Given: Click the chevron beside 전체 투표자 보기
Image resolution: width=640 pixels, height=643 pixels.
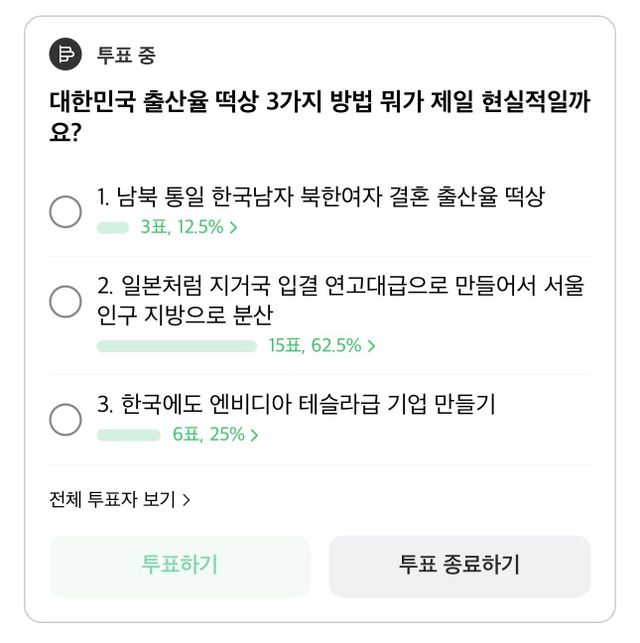Looking at the screenshot, I should 187,499.
